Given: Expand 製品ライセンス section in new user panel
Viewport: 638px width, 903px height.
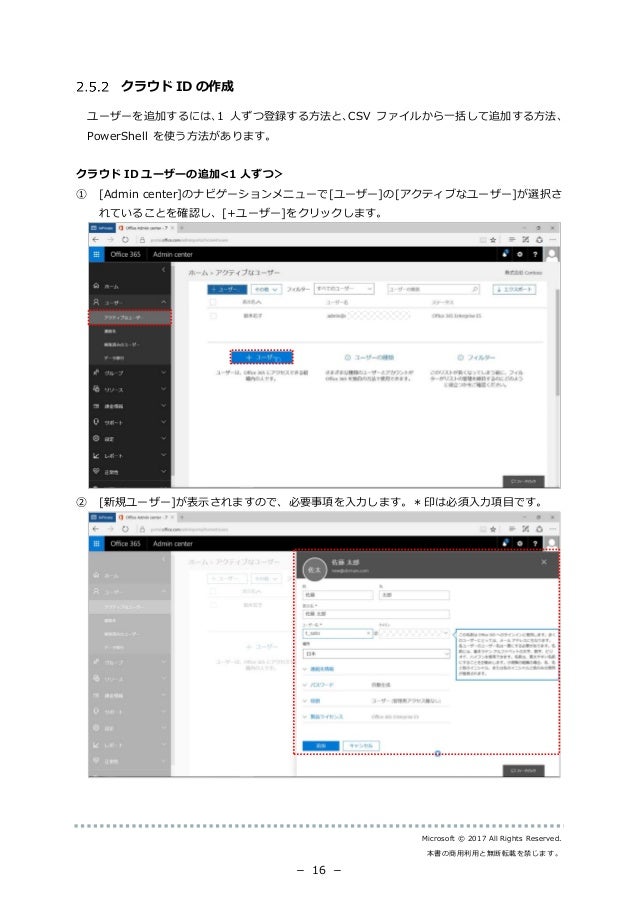Looking at the screenshot, I should pyautogui.click(x=323, y=716).
